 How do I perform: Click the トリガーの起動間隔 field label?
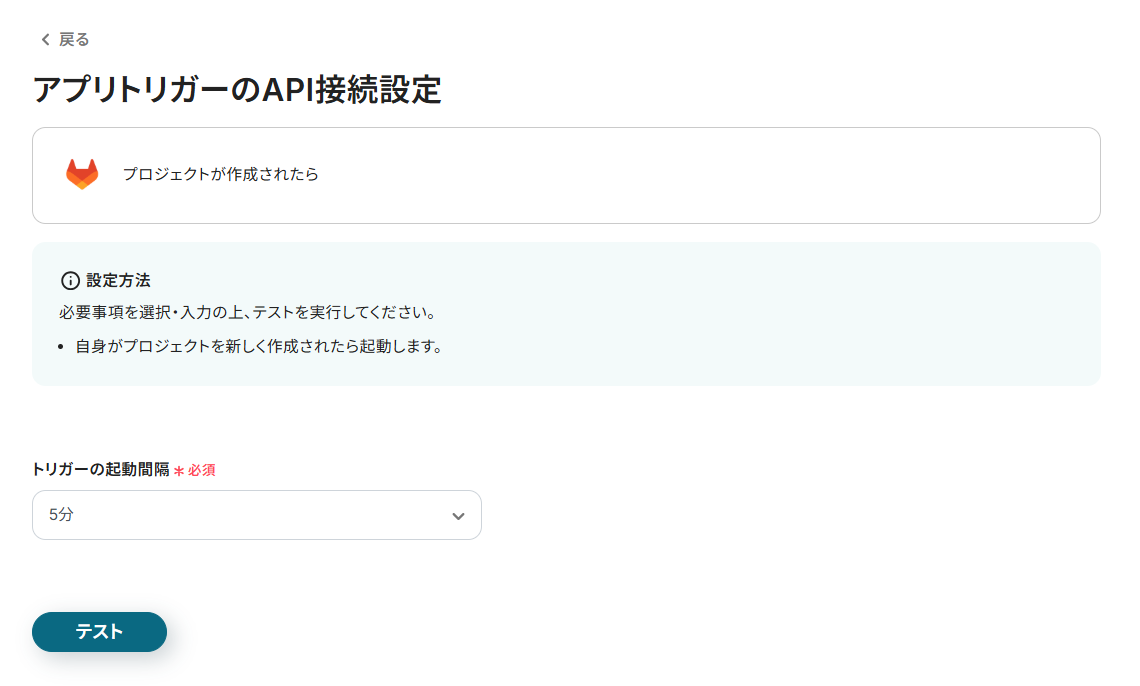tap(100, 469)
